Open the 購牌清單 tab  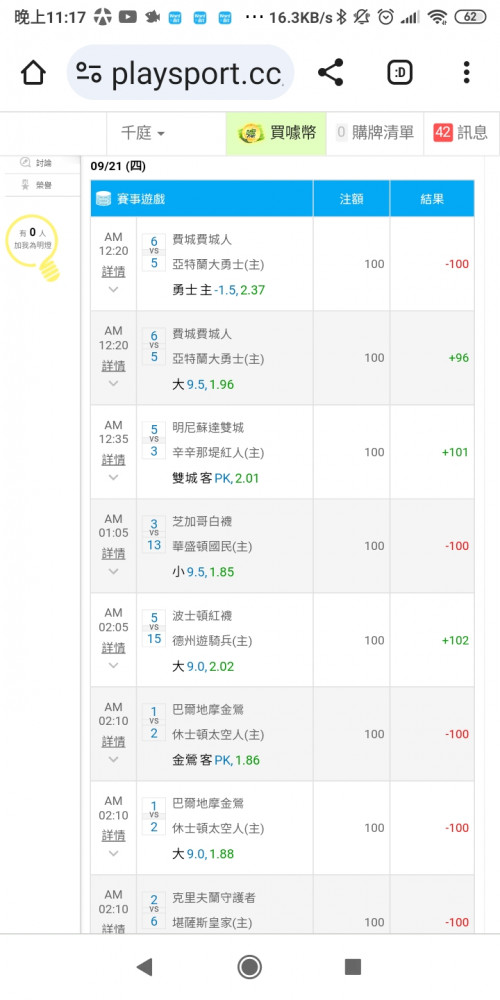point(375,133)
